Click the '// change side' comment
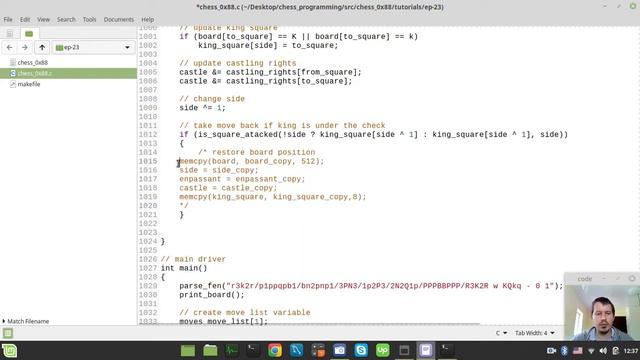Viewport: 640px width, 360px height. pos(212,99)
